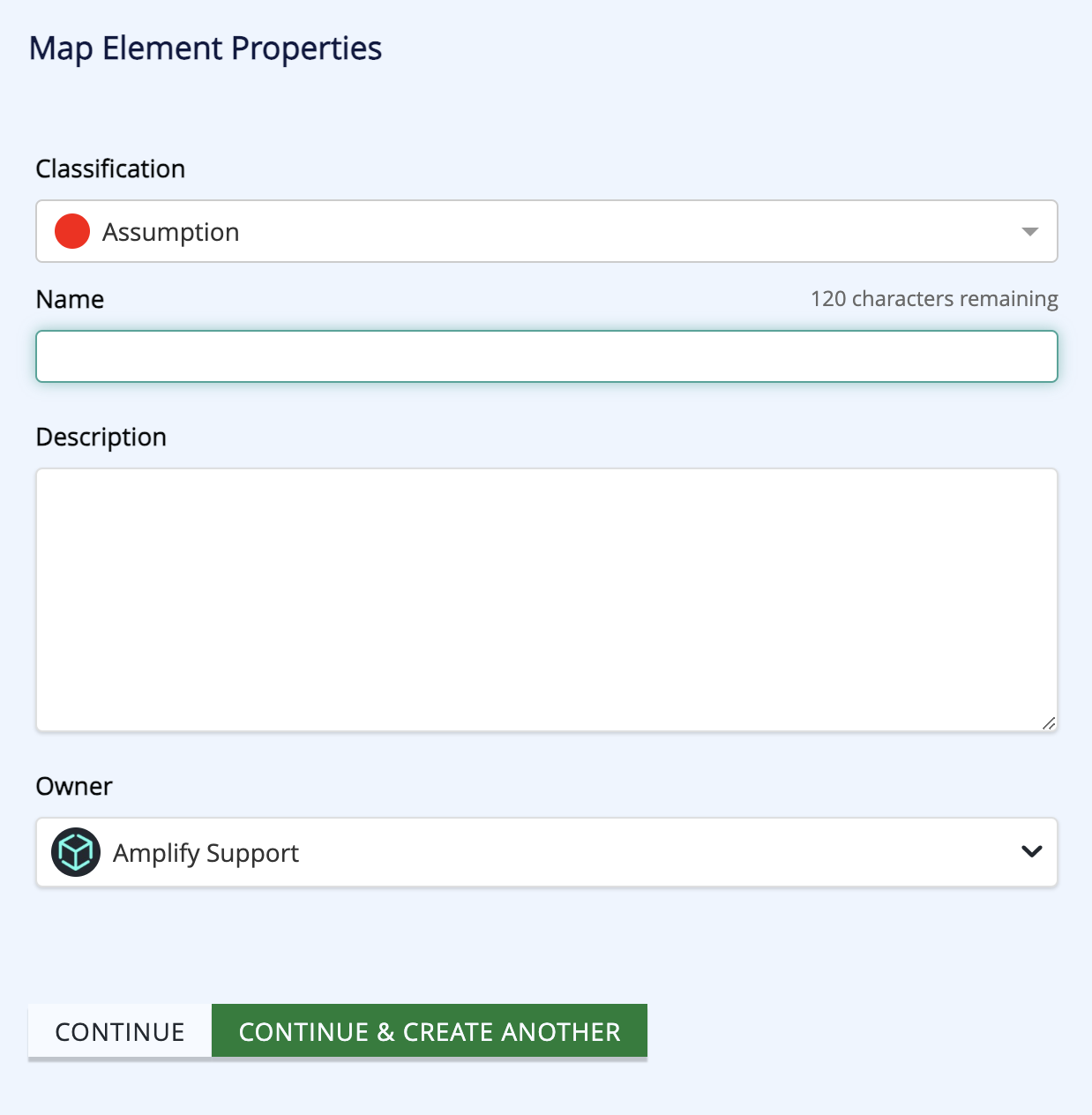The width and height of the screenshot is (1092, 1115).
Task: Open the Owner dropdown
Action: tap(546, 852)
